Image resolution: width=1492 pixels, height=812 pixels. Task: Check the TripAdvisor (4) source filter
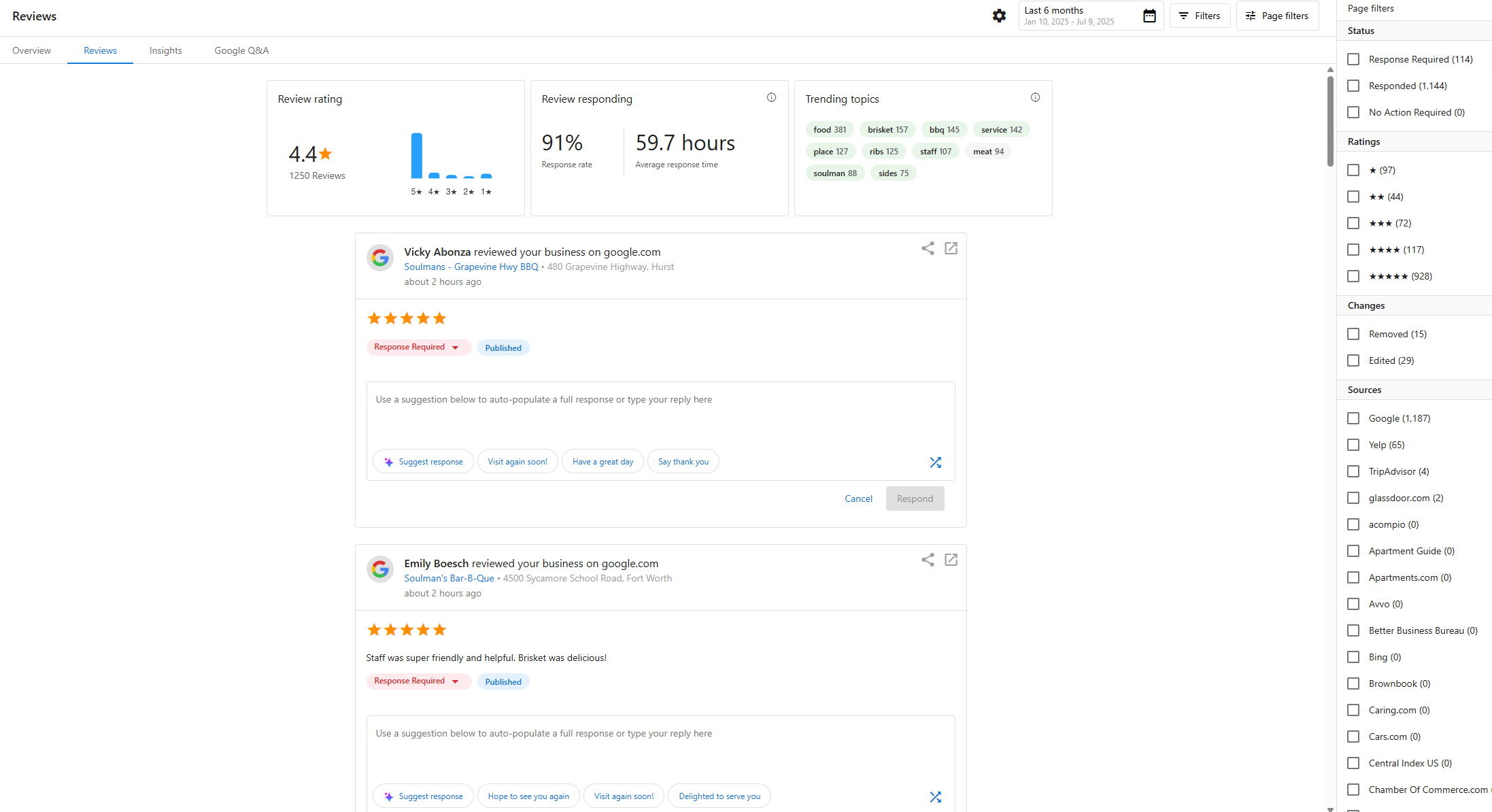point(1353,471)
